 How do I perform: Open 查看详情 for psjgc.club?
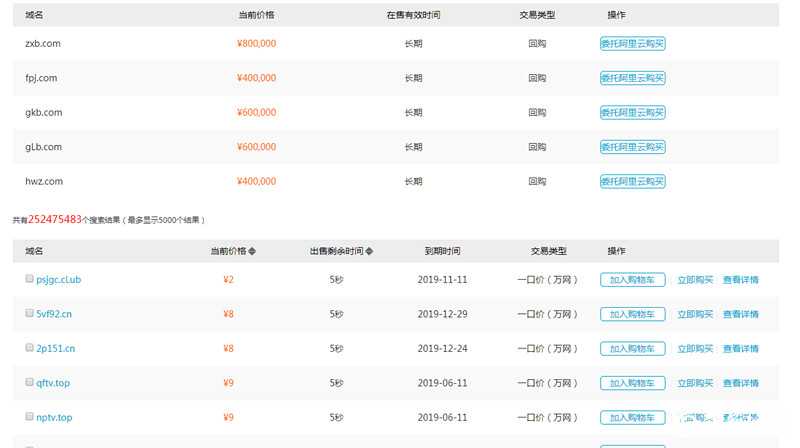741,280
